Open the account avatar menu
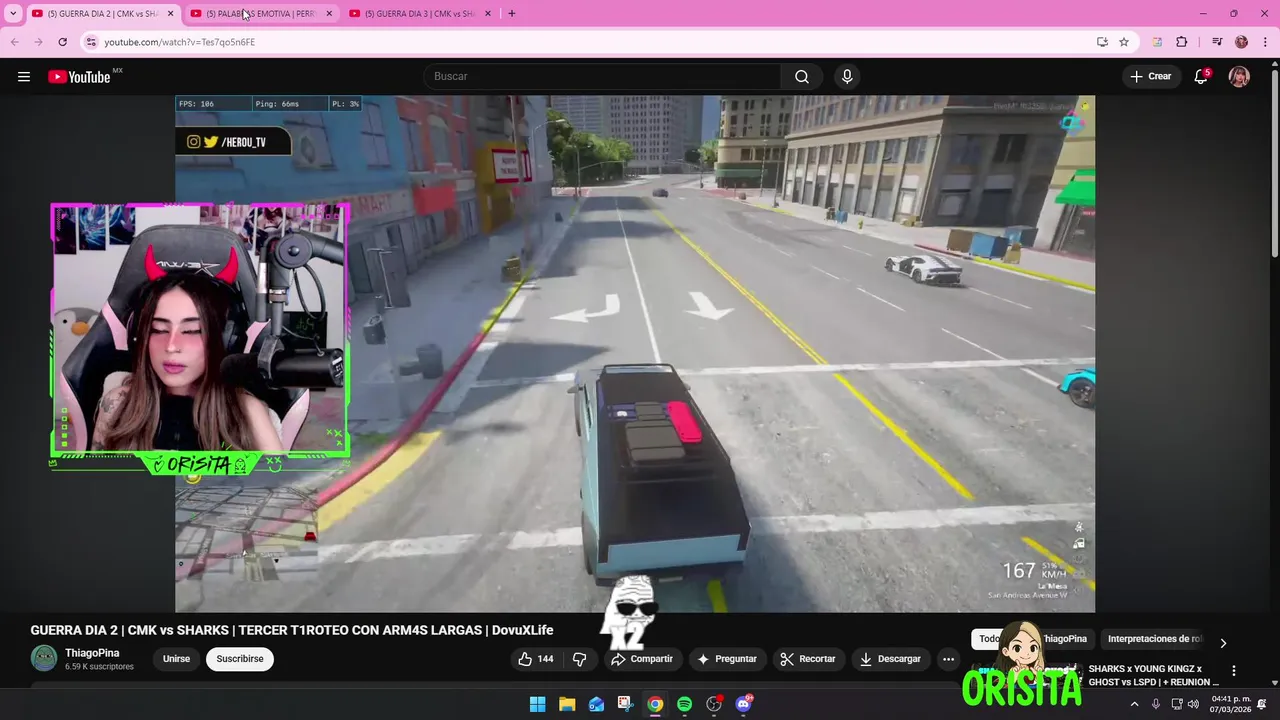Image resolution: width=1280 pixels, height=720 pixels. click(1239, 77)
